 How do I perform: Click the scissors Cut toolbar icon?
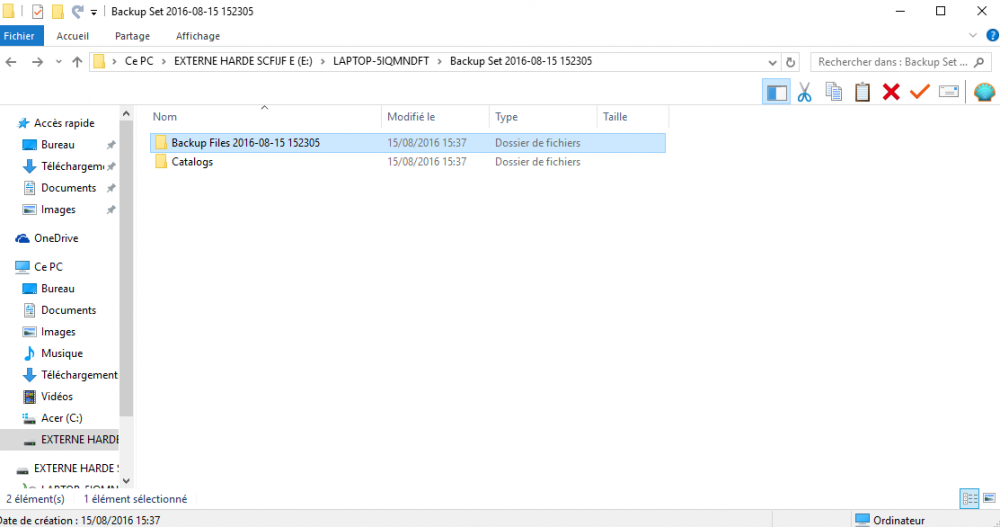805,93
